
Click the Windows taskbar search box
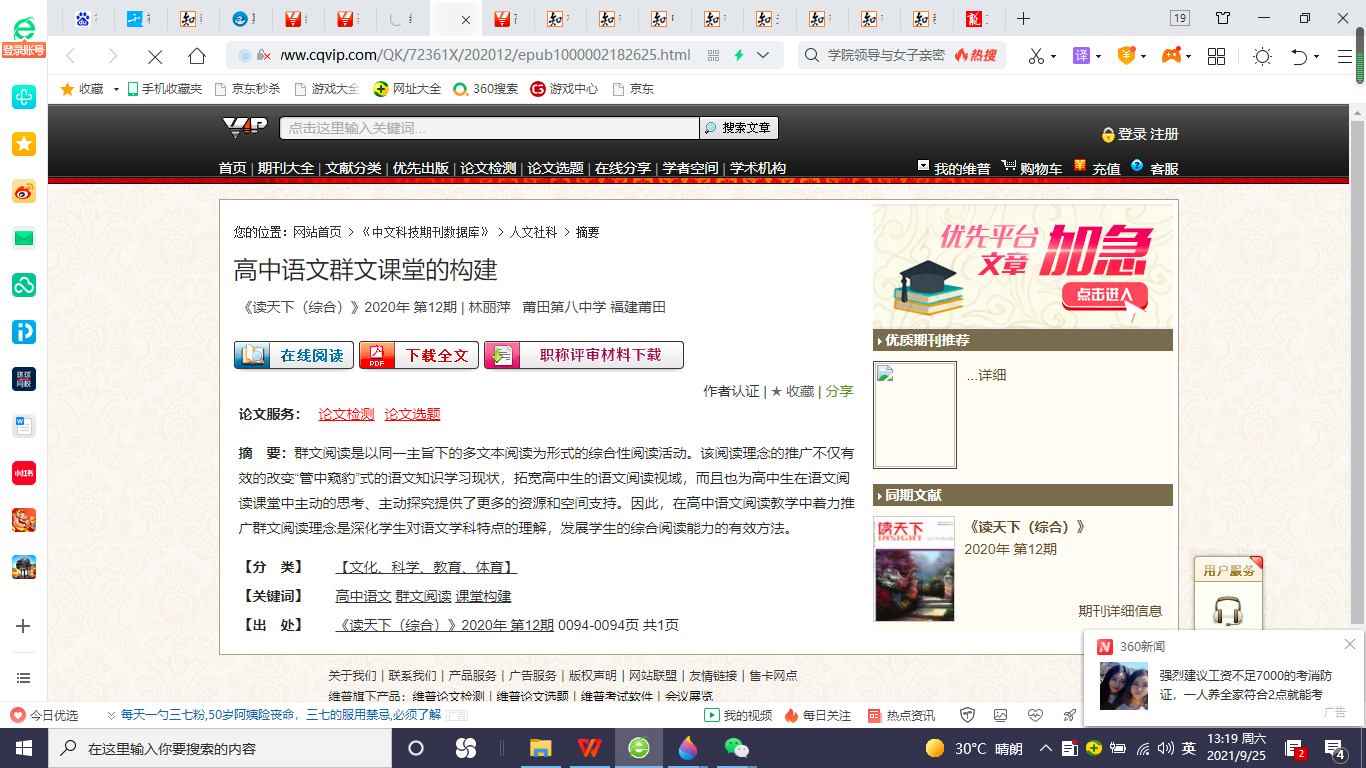click(x=222, y=748)
